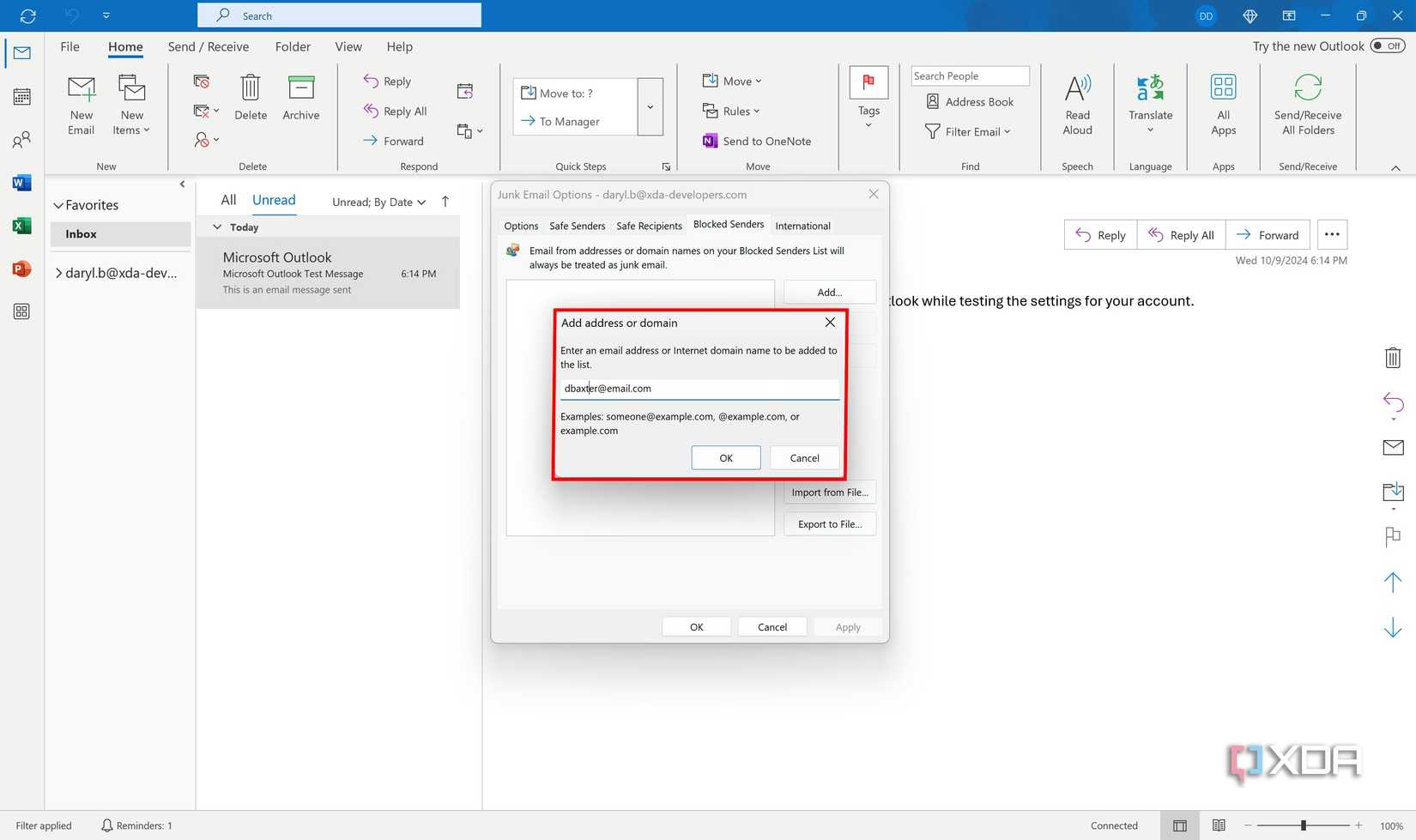Enable the Try the new Outlook toggle

[x=1387, y=45]
